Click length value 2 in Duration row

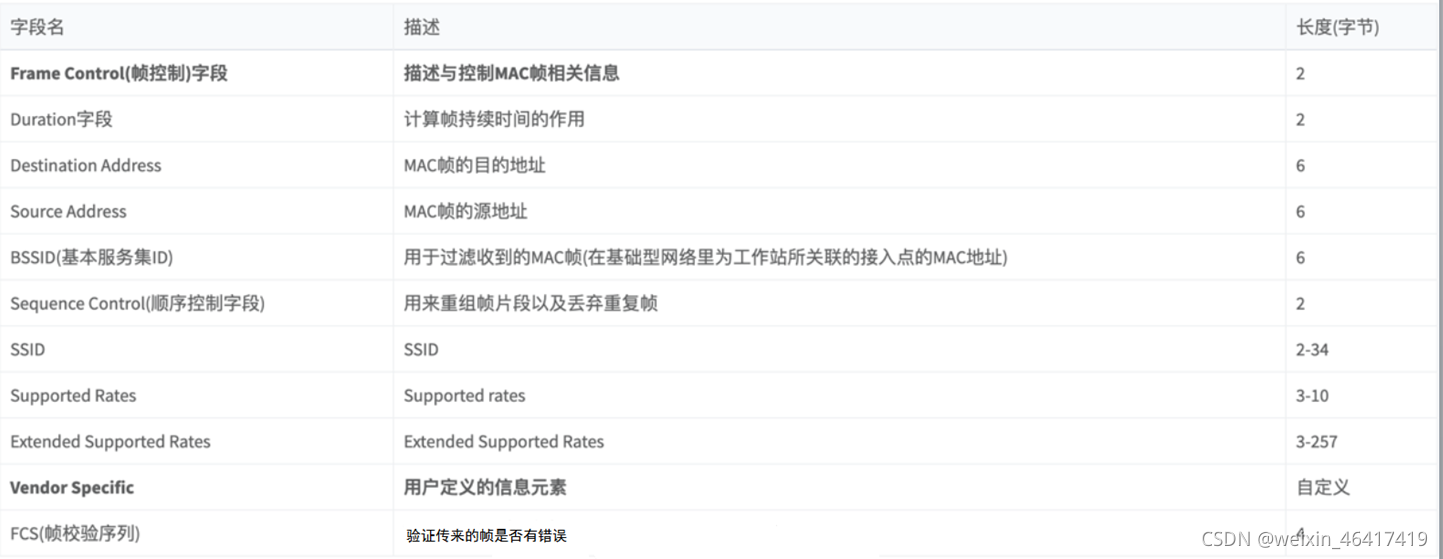[x=1301, y=119]
